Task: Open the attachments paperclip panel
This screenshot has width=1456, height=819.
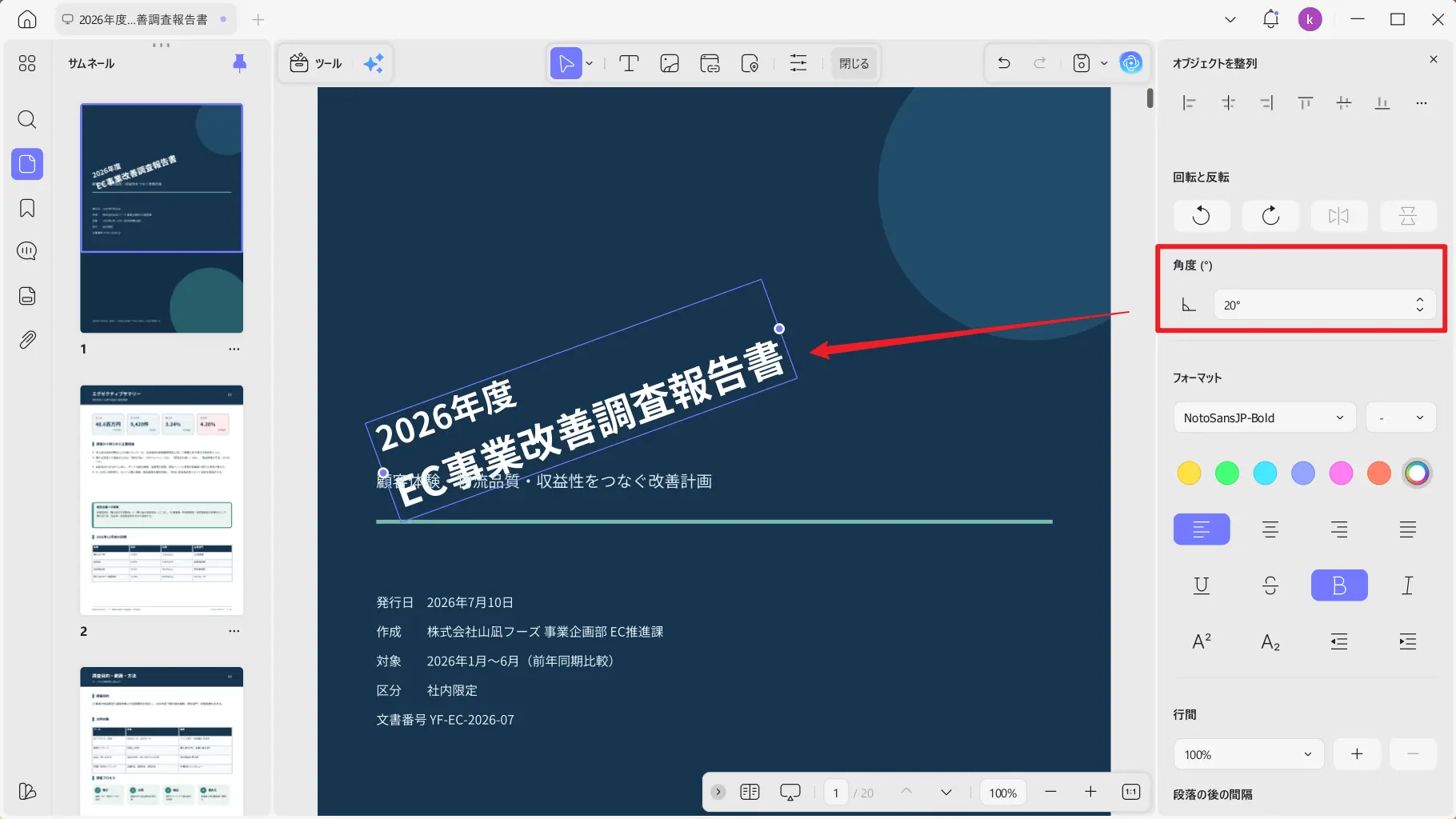Action: click(27, 340)
